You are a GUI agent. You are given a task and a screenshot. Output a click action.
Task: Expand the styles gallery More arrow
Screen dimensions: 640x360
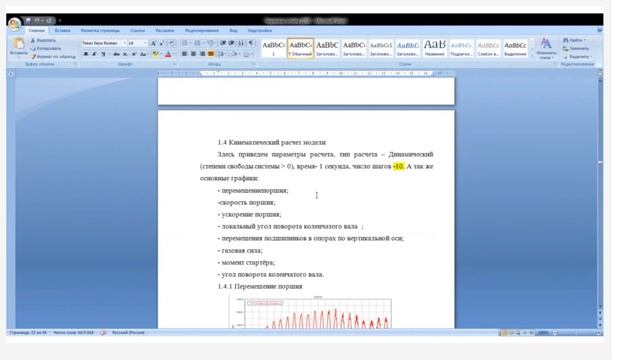click(531, 55)
